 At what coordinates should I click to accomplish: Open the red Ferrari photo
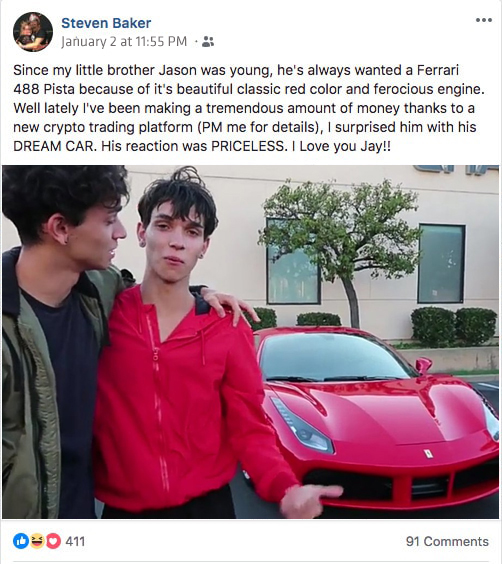coord(251,342)
